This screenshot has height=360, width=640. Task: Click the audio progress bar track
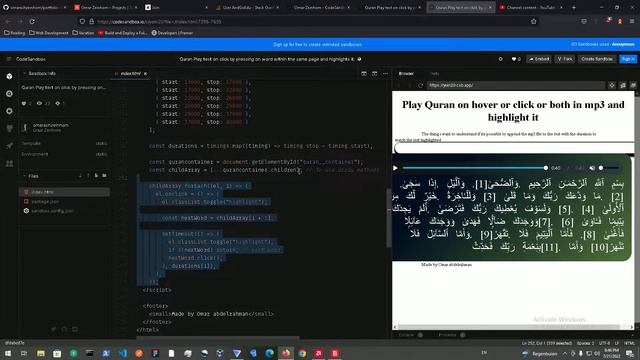point(474,168)
